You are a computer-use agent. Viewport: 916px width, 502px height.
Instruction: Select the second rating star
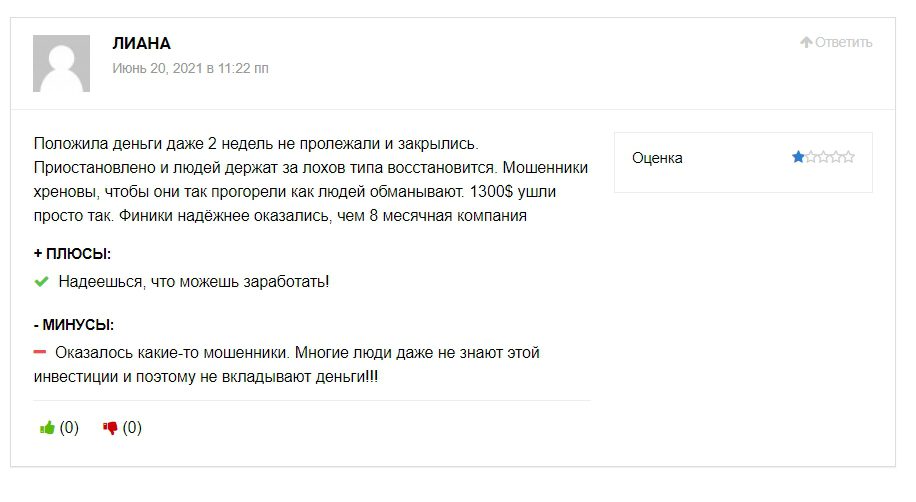coord(811,157)
